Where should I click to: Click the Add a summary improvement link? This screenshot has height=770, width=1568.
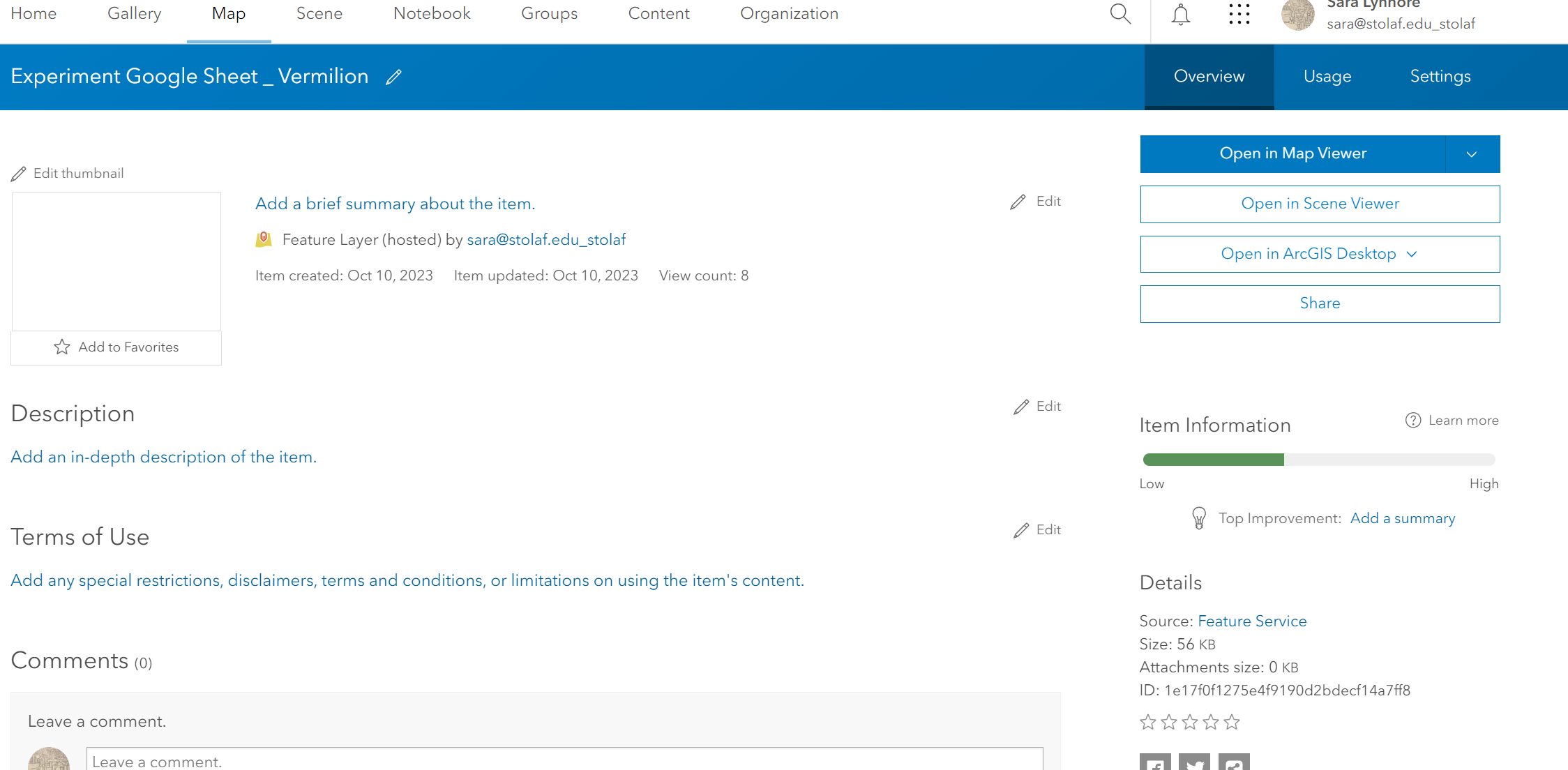pyautogui.click(x=1403, y=518)
